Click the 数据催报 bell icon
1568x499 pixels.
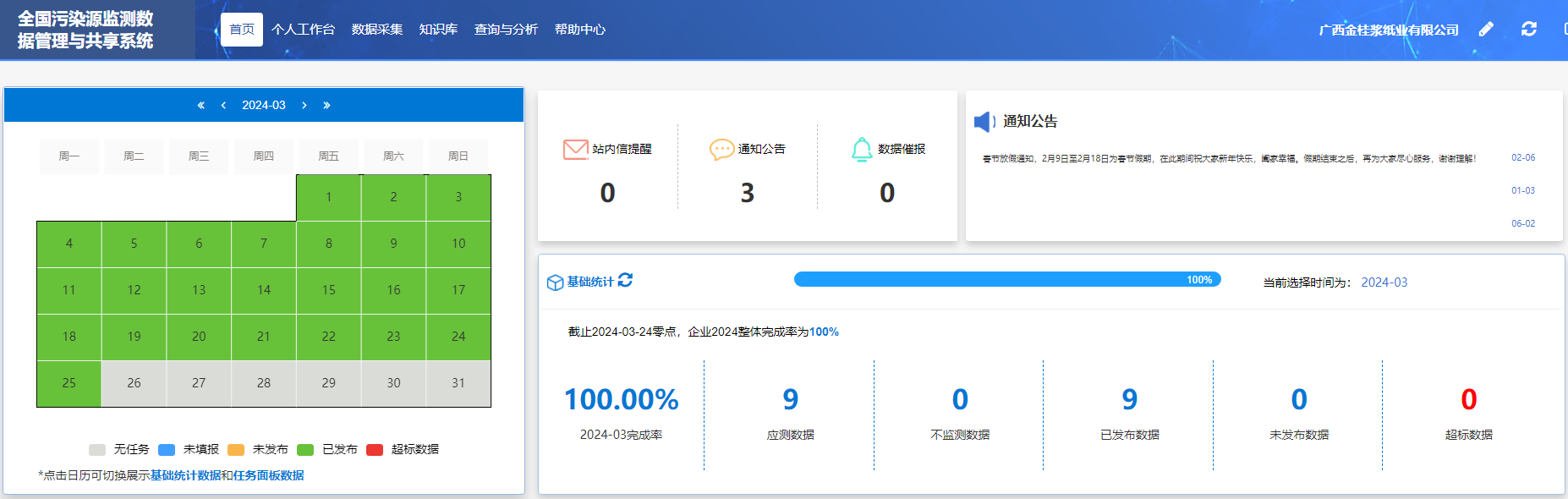[x=861, y=150]
